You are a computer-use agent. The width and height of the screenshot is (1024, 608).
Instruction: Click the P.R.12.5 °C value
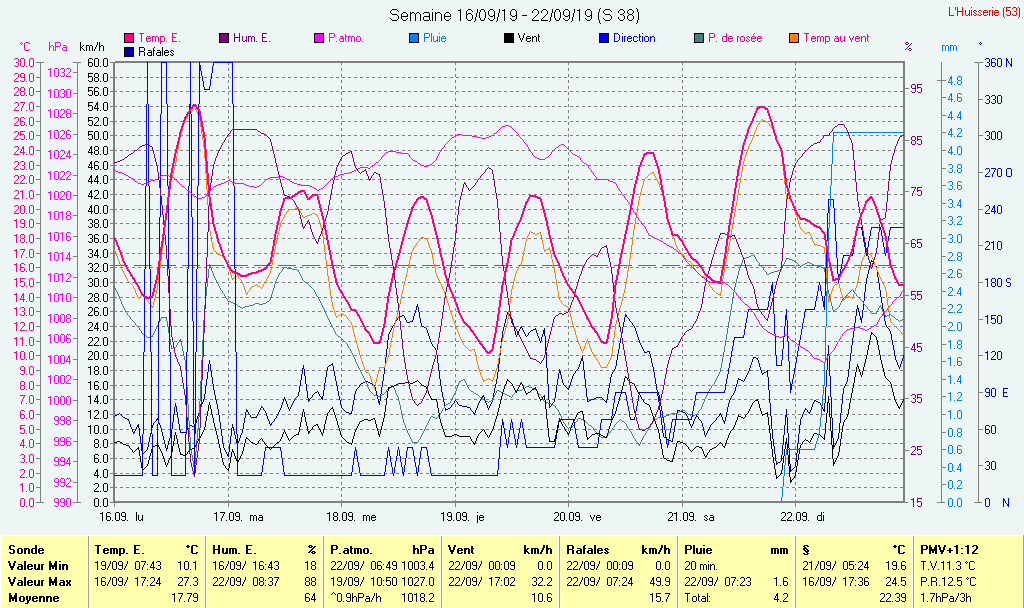(x=948, y=582)
